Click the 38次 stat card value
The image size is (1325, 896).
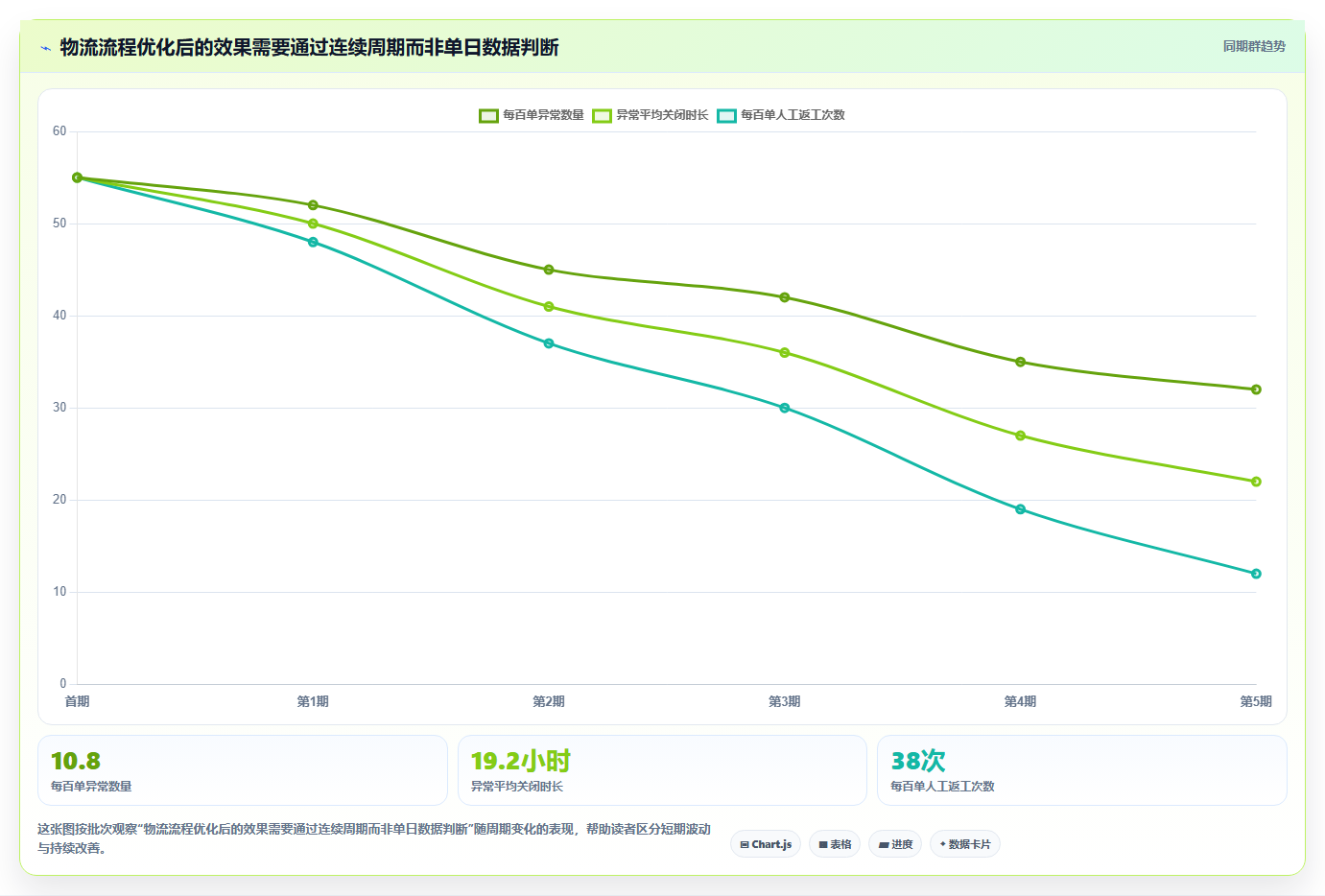tap(918, 761)
